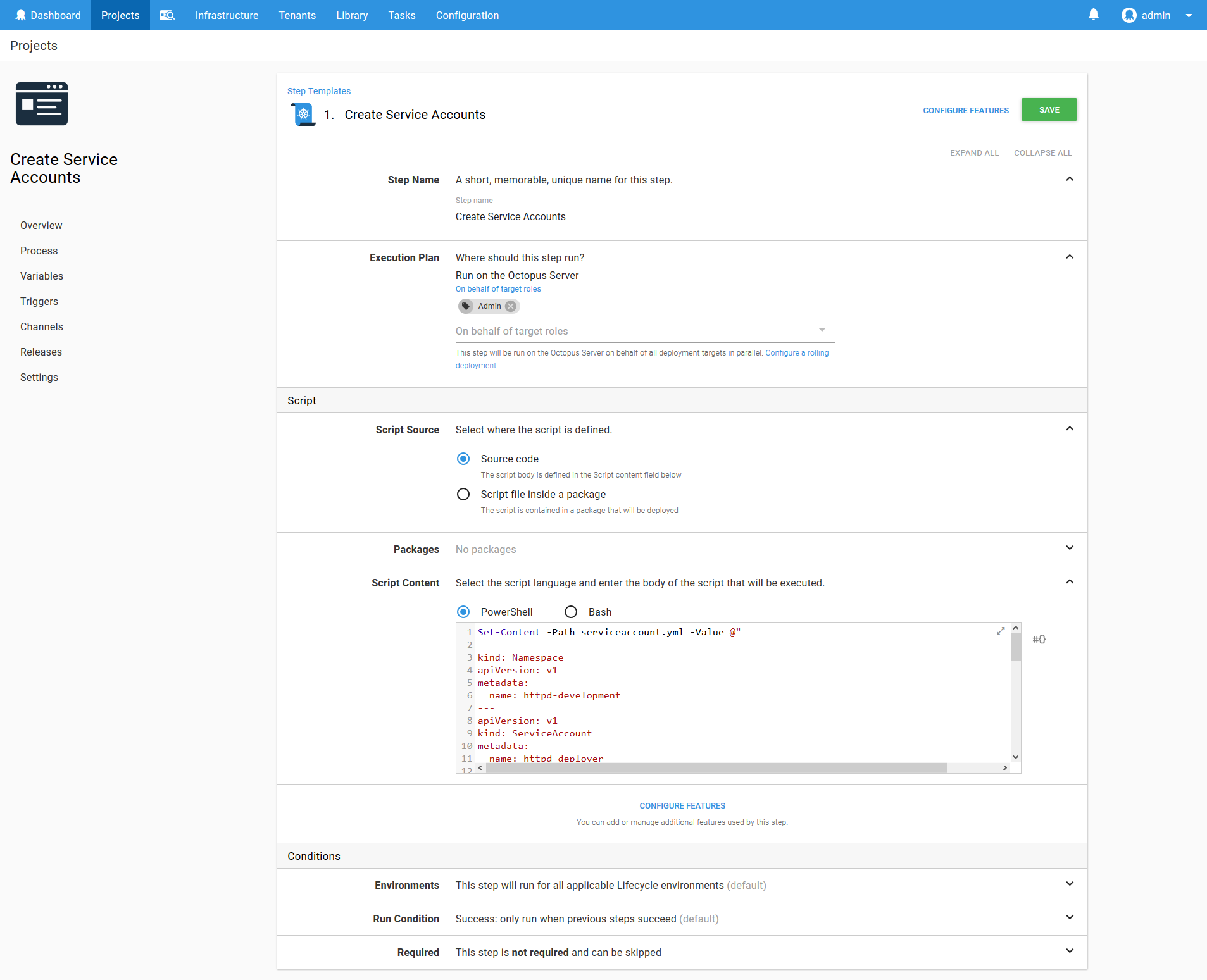1207x980 pixels.
Task: Click the Step name input field
Action: (x=644, y=217)
